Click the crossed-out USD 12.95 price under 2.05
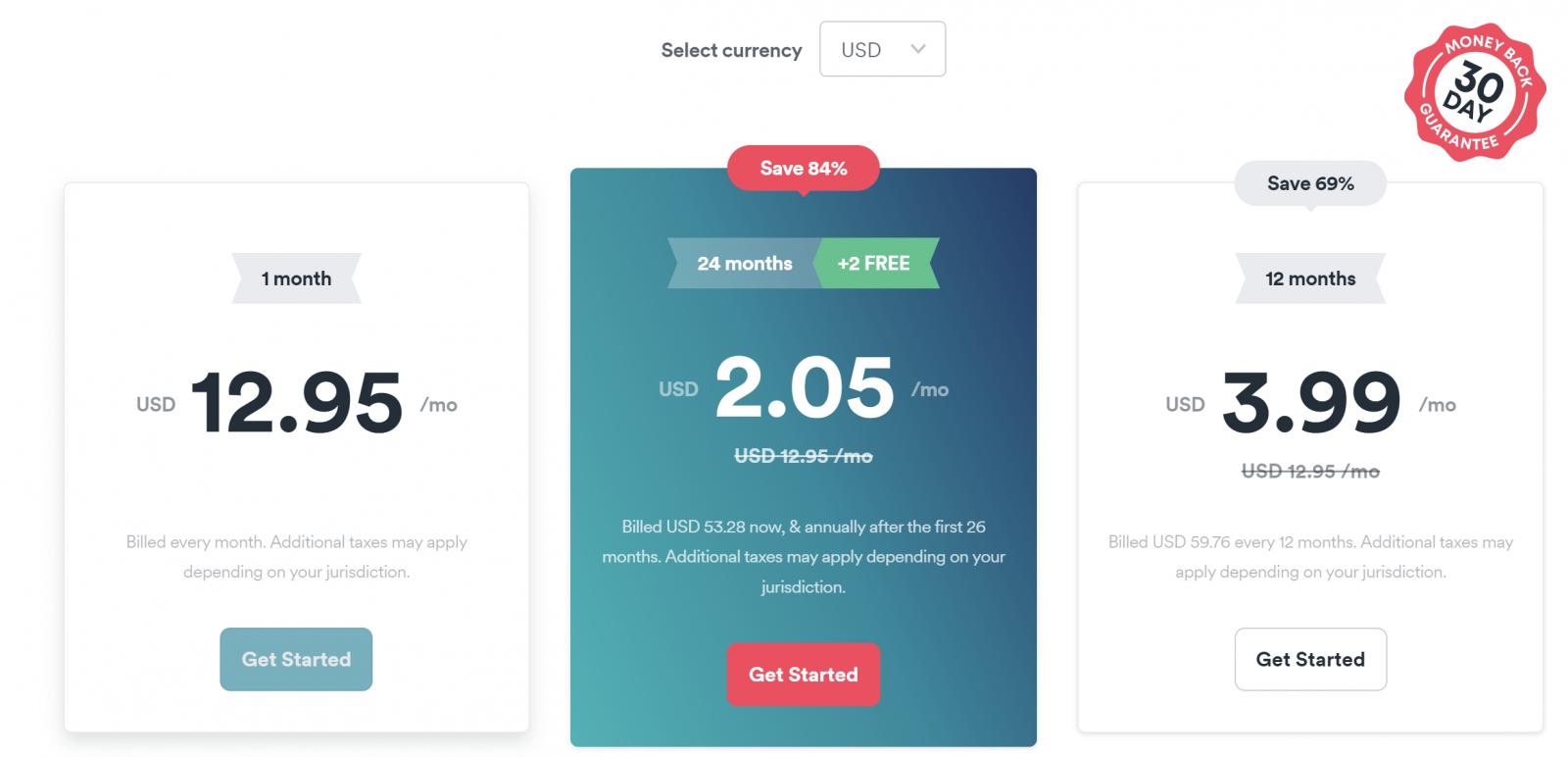 tap(804, 455)
